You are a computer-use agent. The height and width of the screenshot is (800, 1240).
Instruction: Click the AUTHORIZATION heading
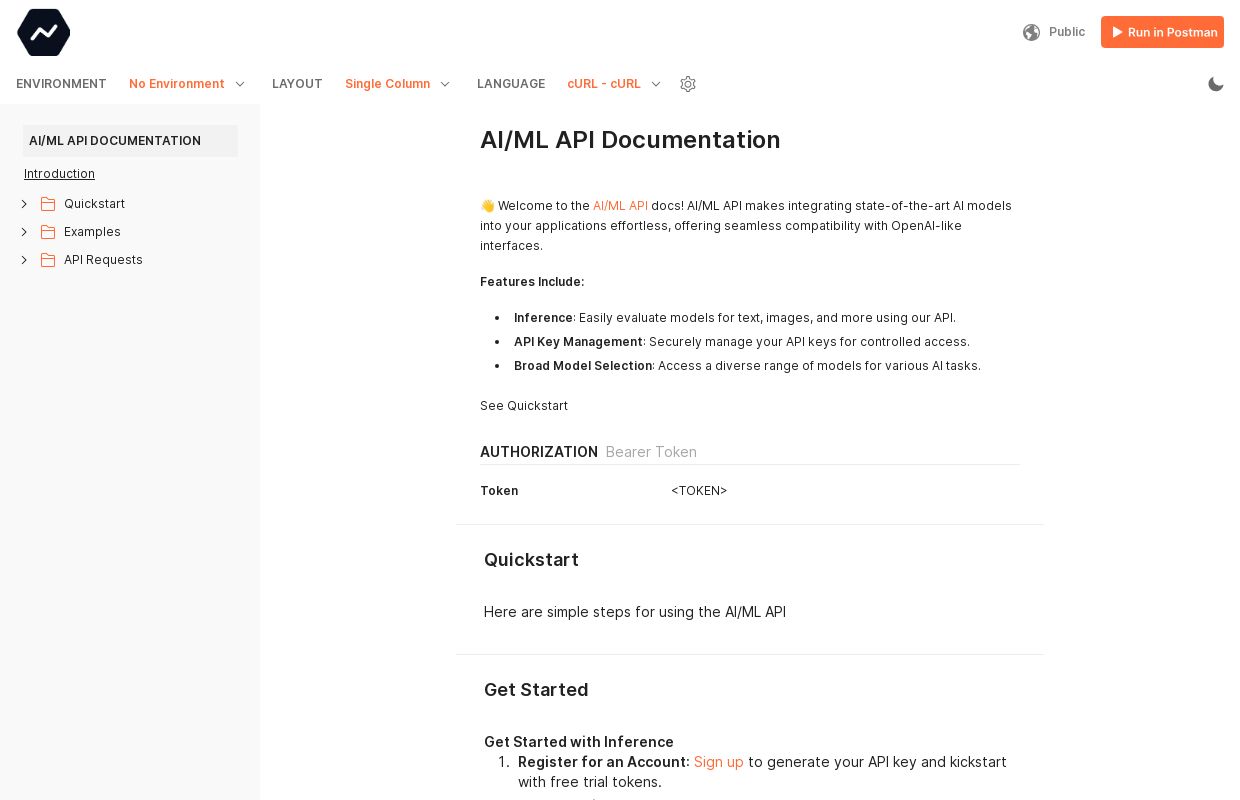pos(539,452)
